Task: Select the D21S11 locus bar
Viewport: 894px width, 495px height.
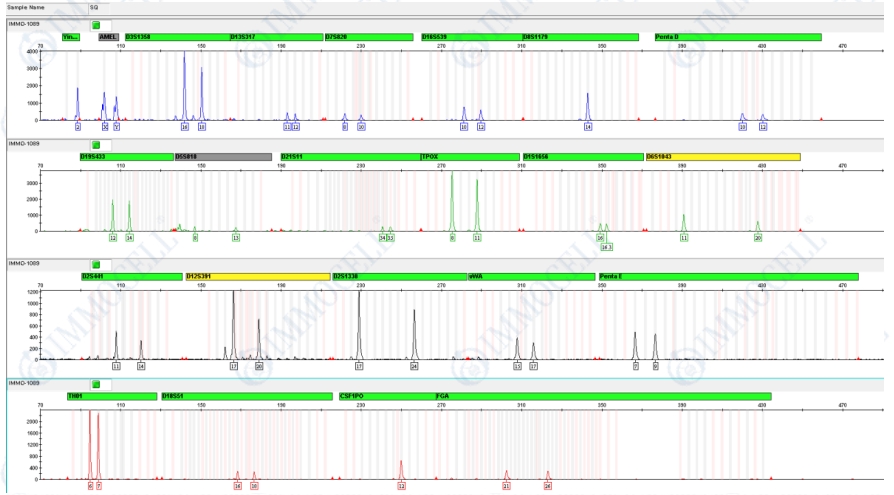Action: [x=349, y=157]
